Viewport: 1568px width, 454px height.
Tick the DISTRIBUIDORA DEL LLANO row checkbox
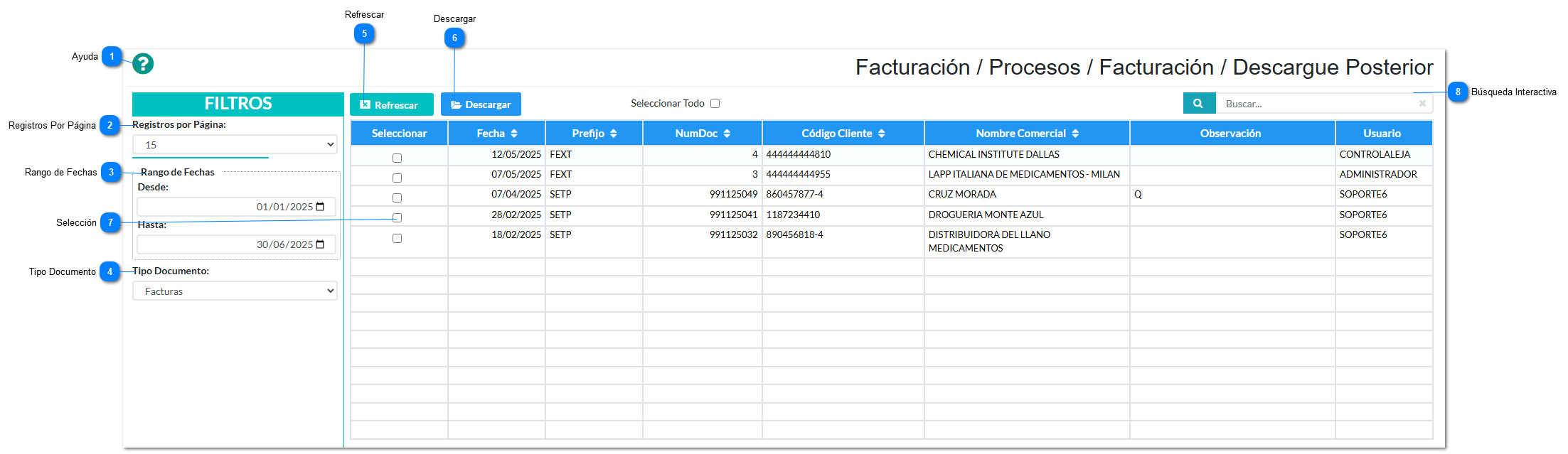coord(397,238)
